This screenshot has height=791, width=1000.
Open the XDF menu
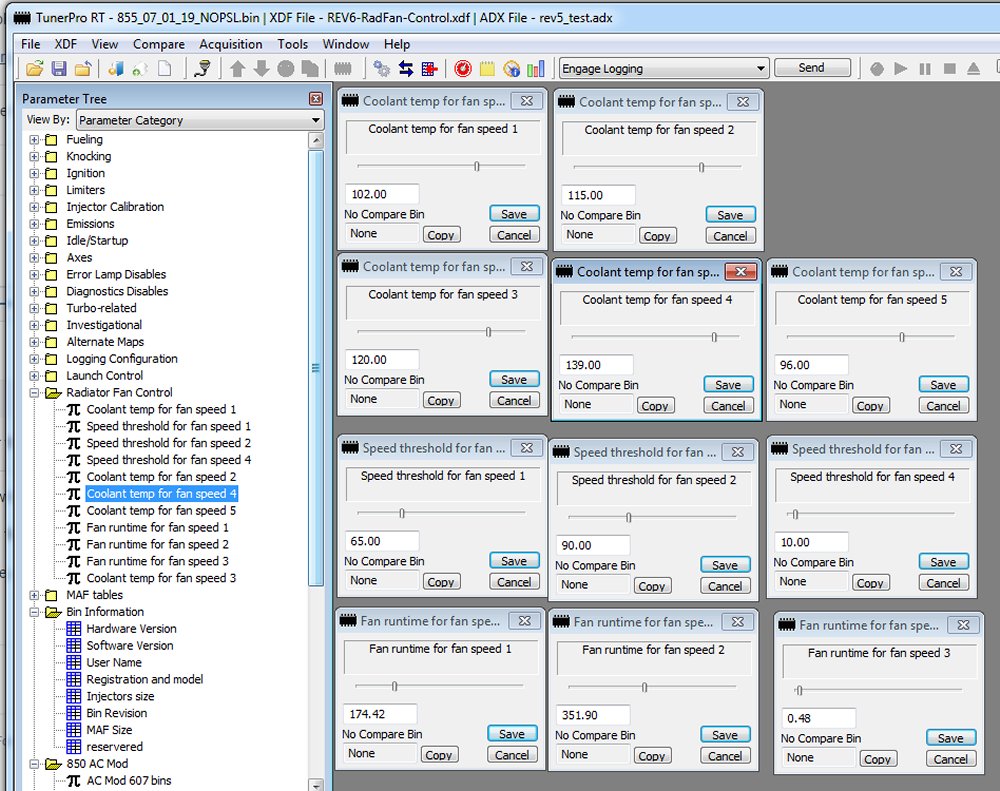point(65,44)
